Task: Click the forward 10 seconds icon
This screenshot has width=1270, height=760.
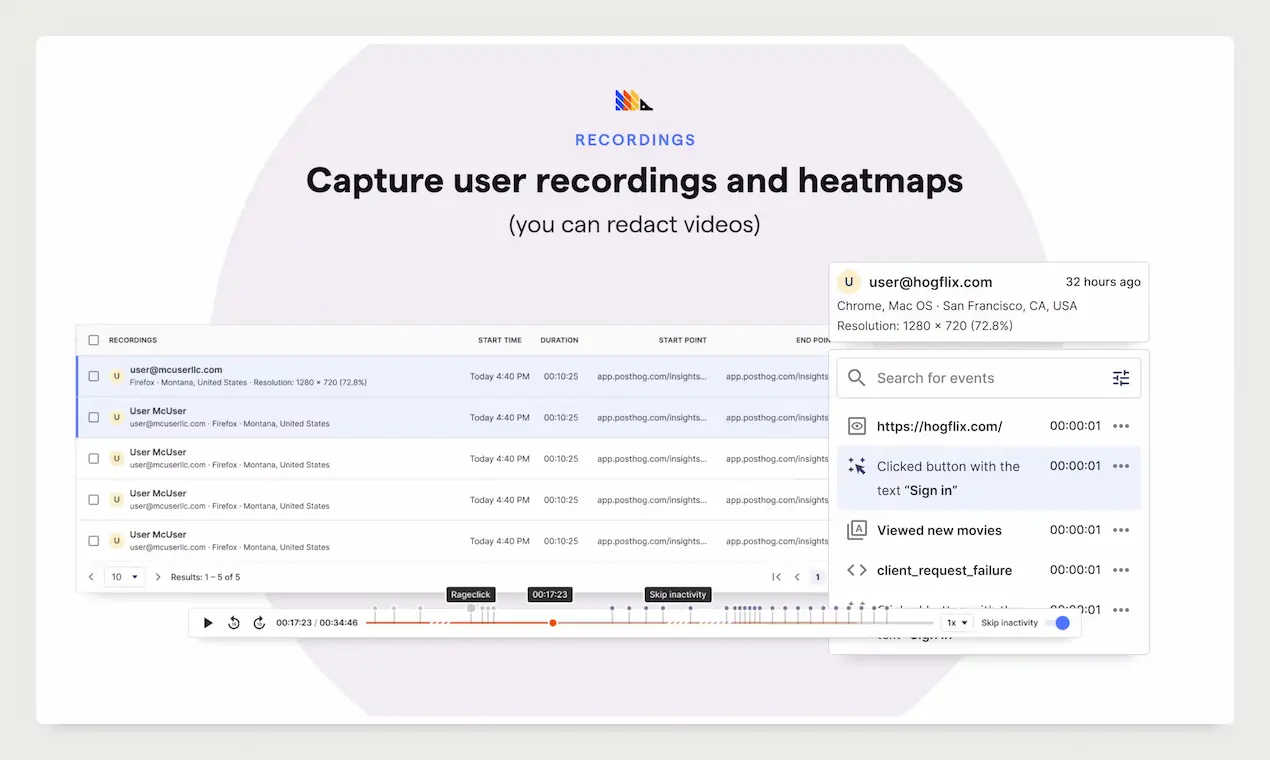Action: (259, 623)
